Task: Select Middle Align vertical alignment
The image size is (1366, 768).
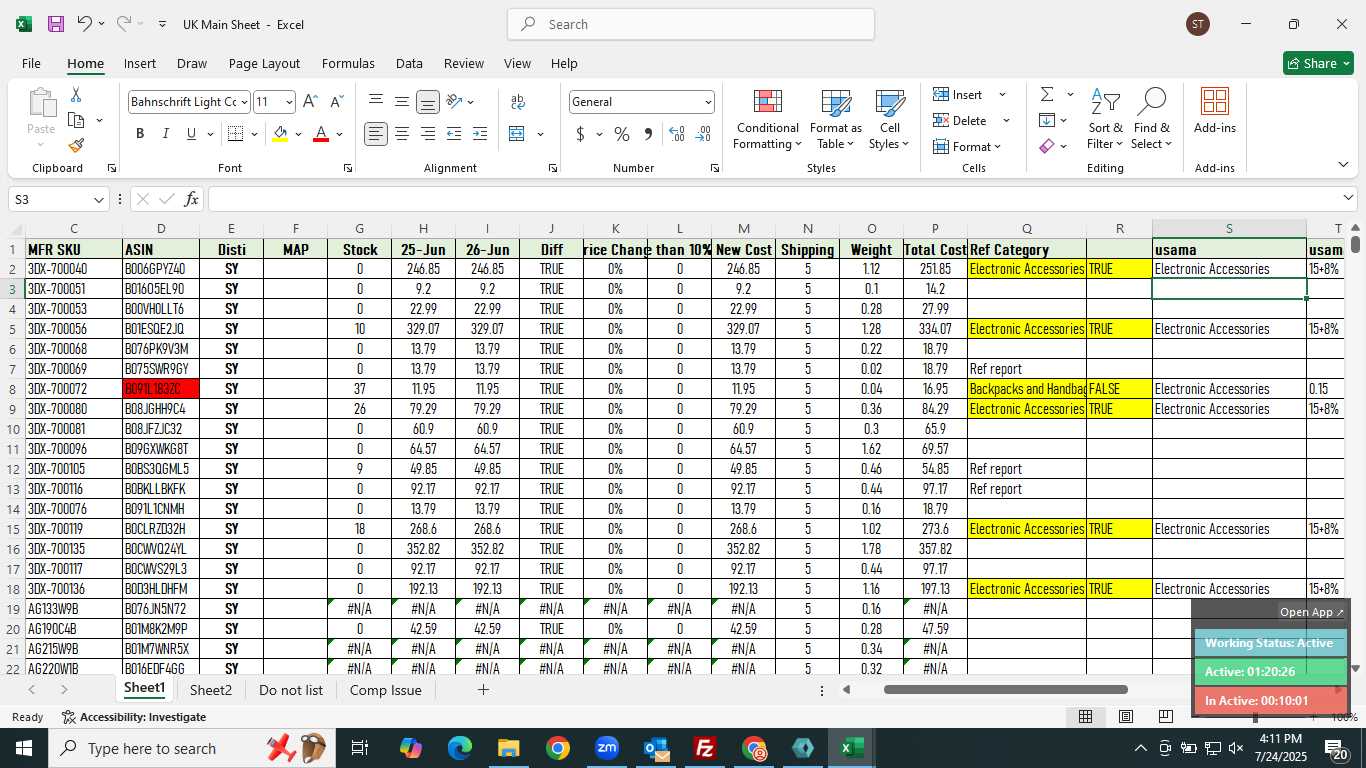Action: point(402,102)
